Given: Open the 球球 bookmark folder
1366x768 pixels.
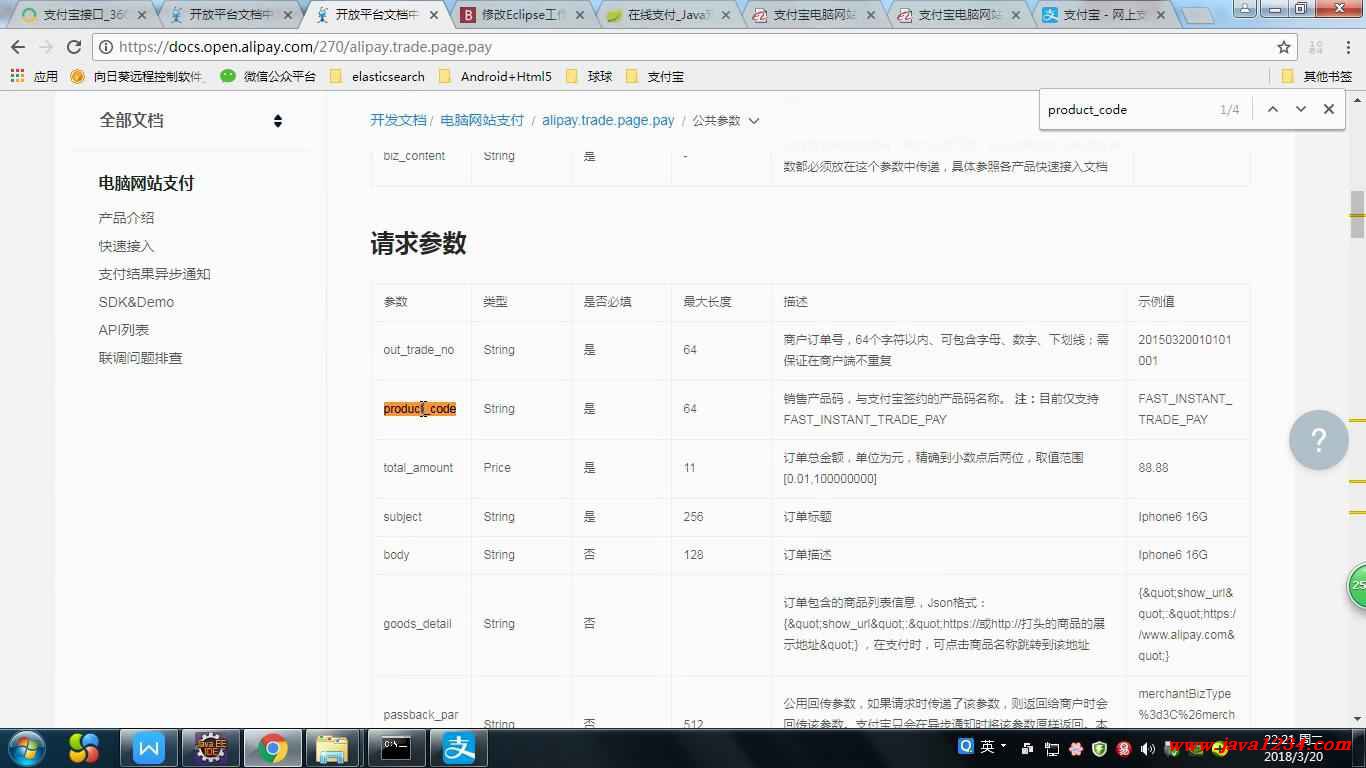Looking at the screenshot, I should click(589, 76).
